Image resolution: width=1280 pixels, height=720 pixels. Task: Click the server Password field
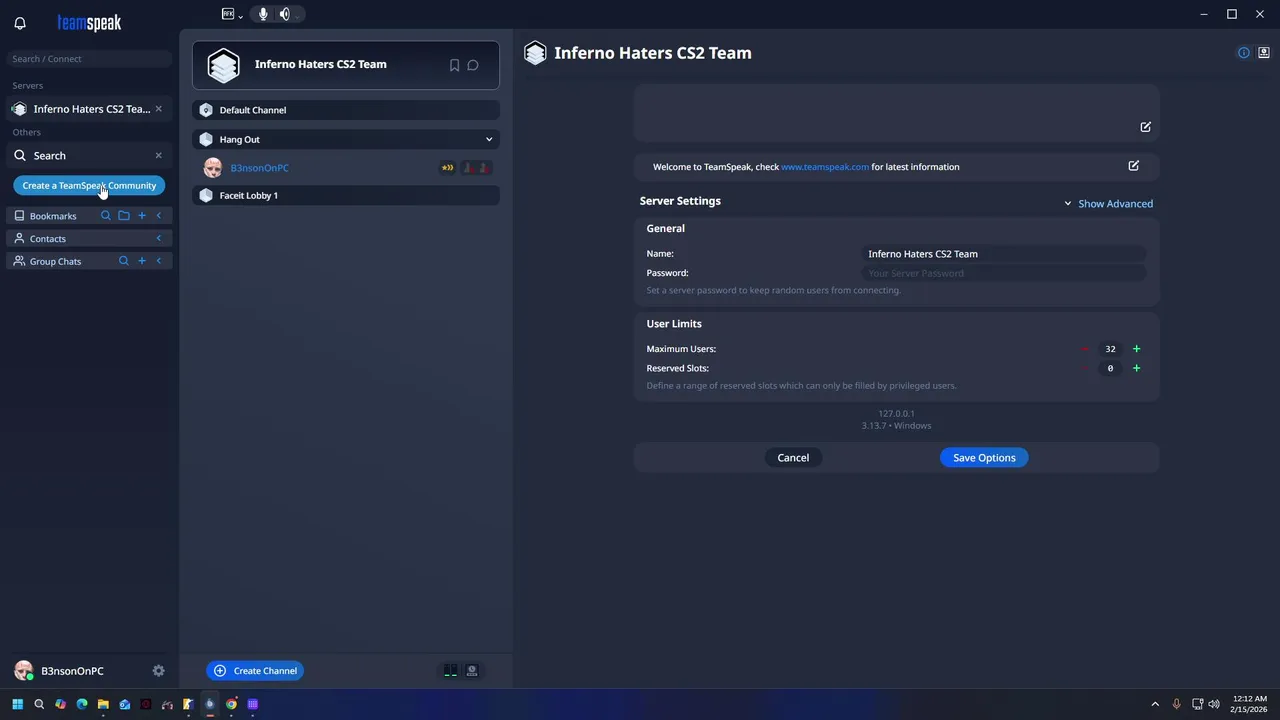pos(1004,273)
